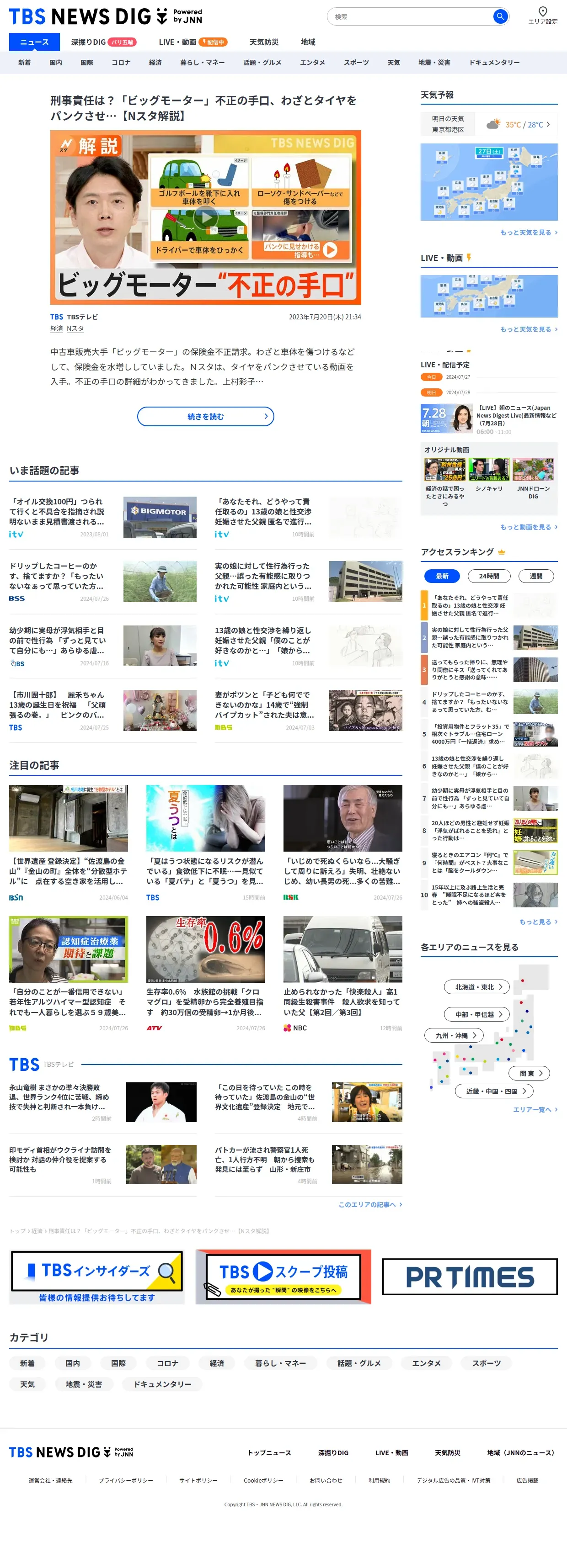Follow the もっと動画を見る link
The image size is (567, 1568).
(x=529, y=527)
